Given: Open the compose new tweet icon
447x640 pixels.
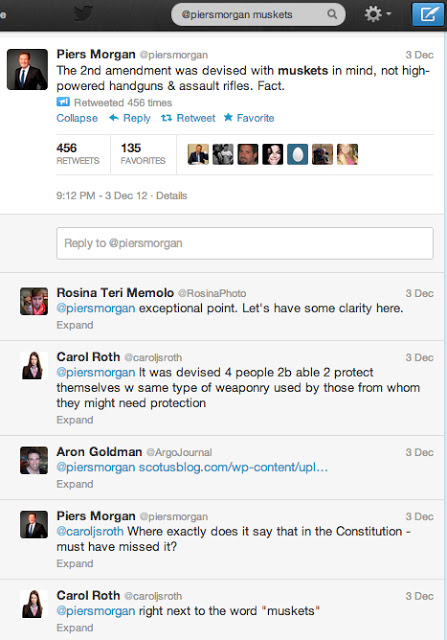Looking at the screenshot, I should 428,14.
